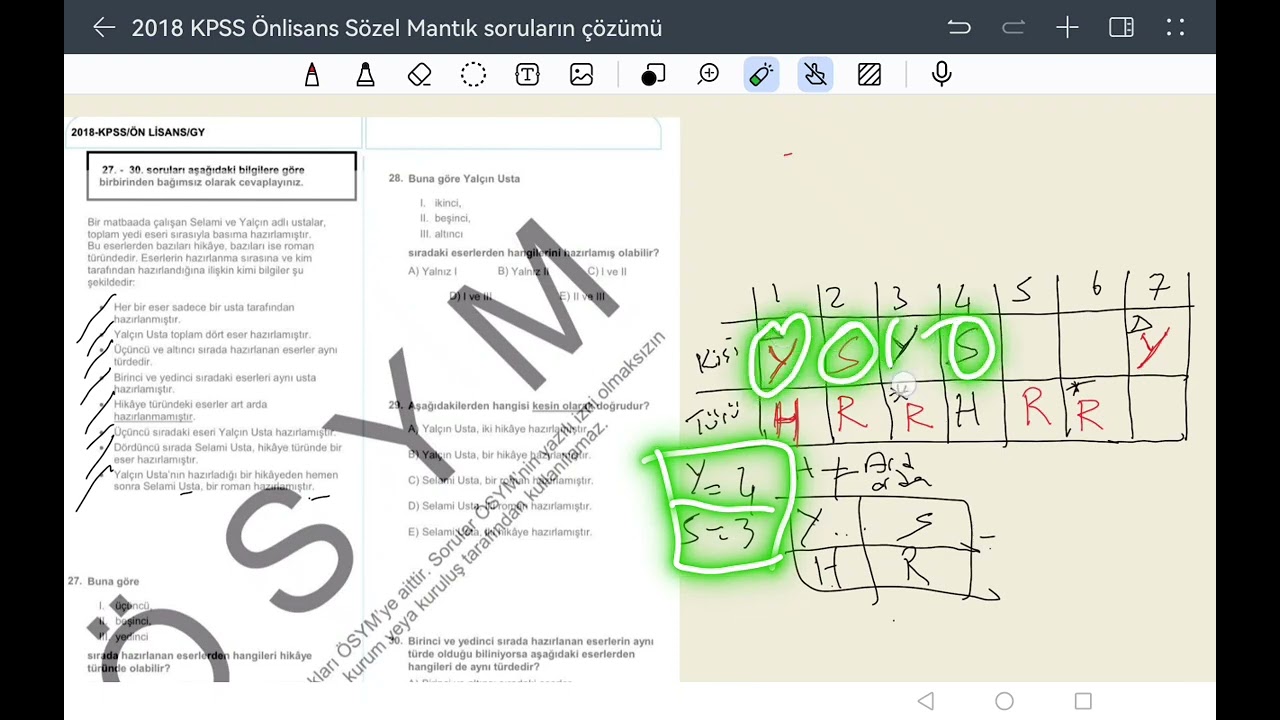Image resolution: width=1280 pixels, height=720 pixels.
Task: Select the Highlighter tool
Action: tap(366, 75)
